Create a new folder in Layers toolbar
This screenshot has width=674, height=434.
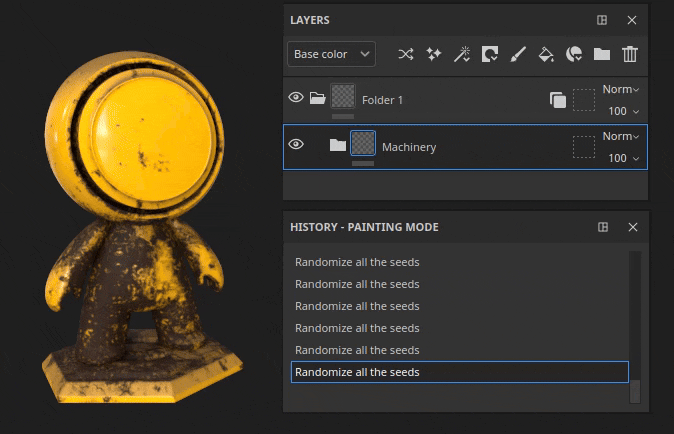[x=602, y=54]
